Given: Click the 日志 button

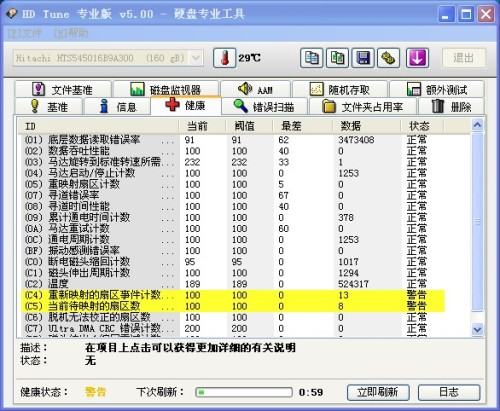Looking at the screenshot, I should coord(449,392).
